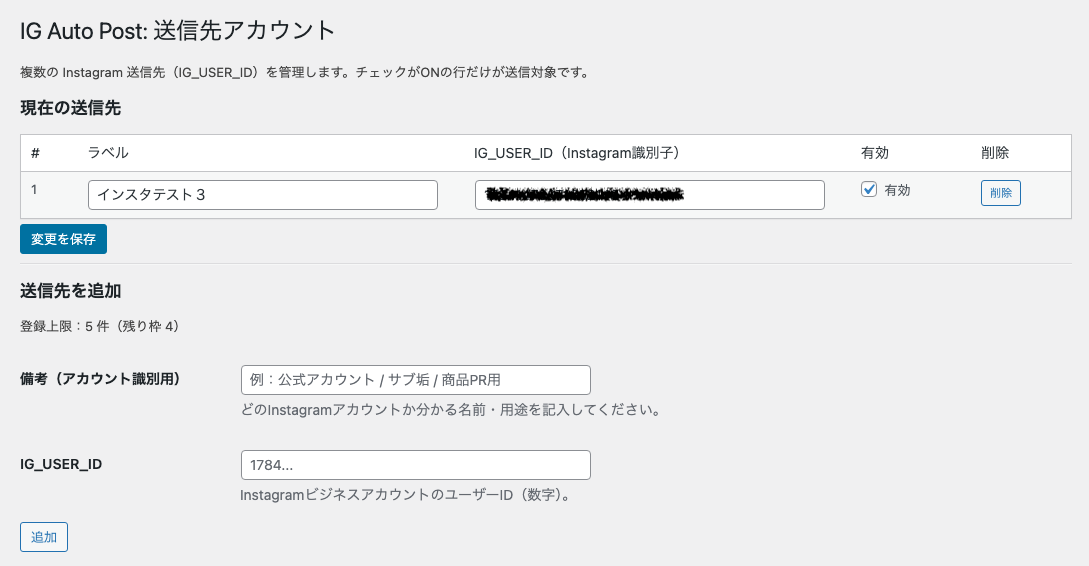Click the redacted IG_USER_ID field in row 1
The image size is (1089, 566).
pyautogui.click(x=649, y=195)
